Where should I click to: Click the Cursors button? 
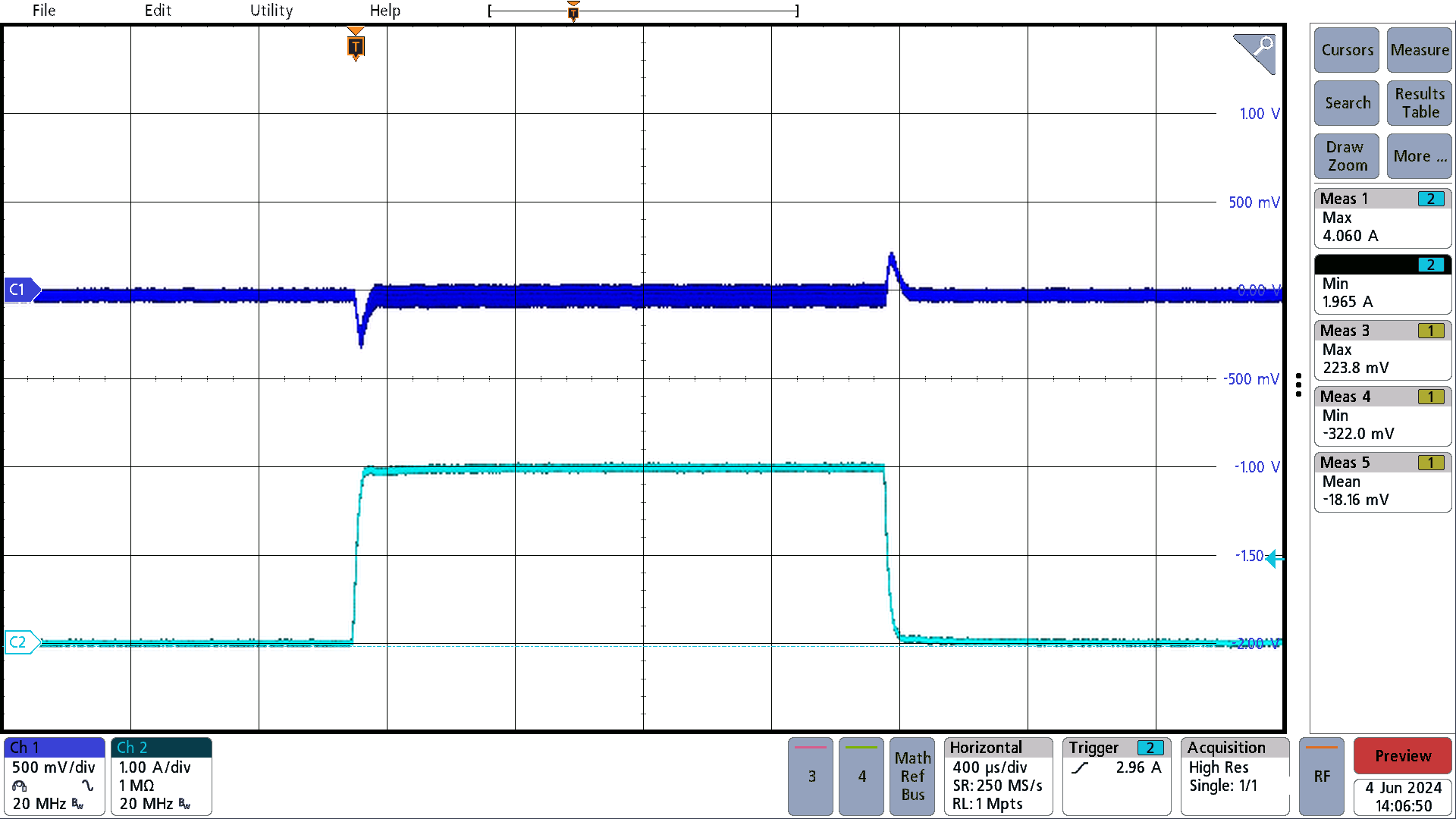(x=1347, y=50)
